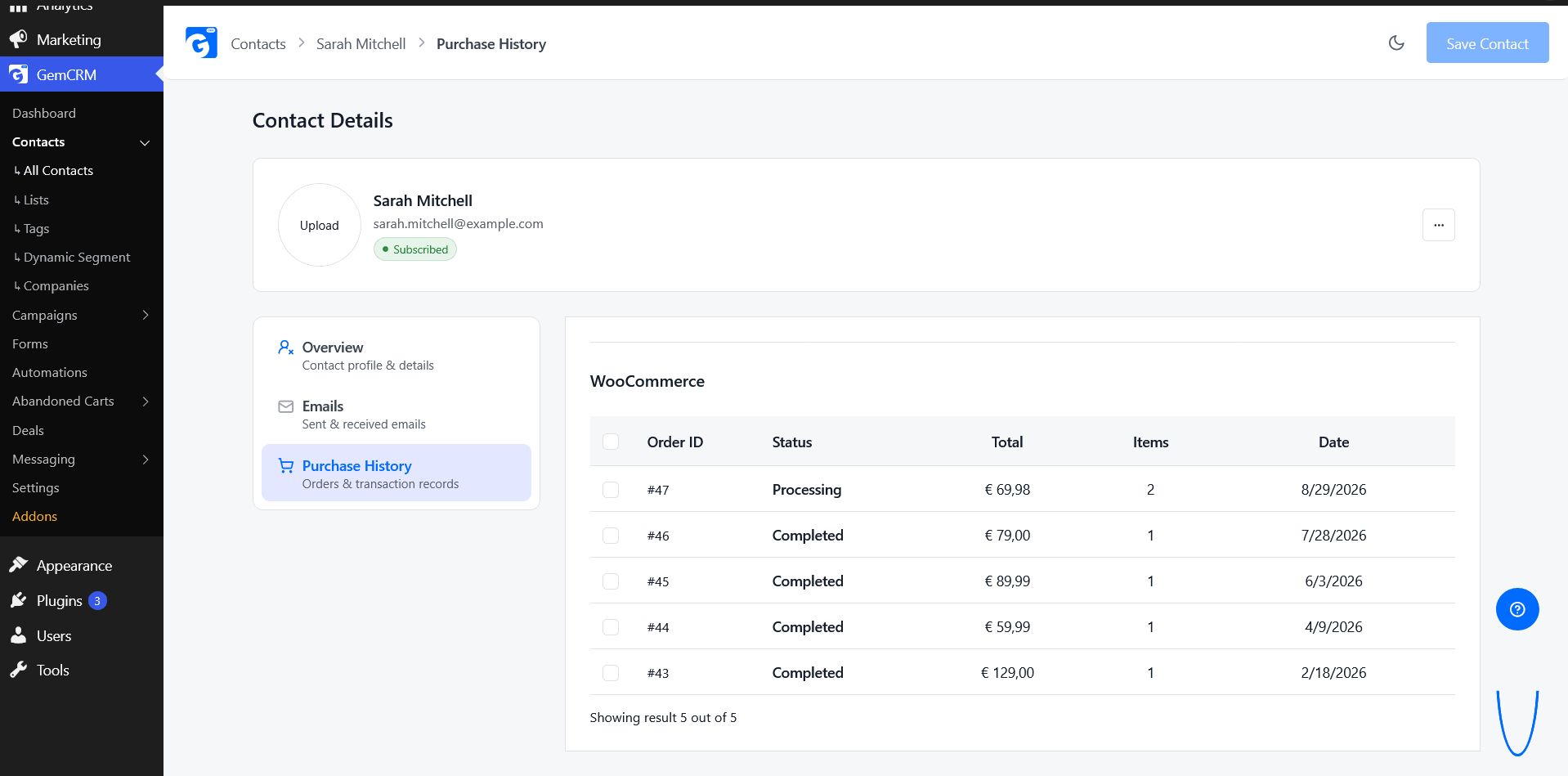Click the Appearance paintbrush icon
This screenshot has width=1568, height=776.
18,565
